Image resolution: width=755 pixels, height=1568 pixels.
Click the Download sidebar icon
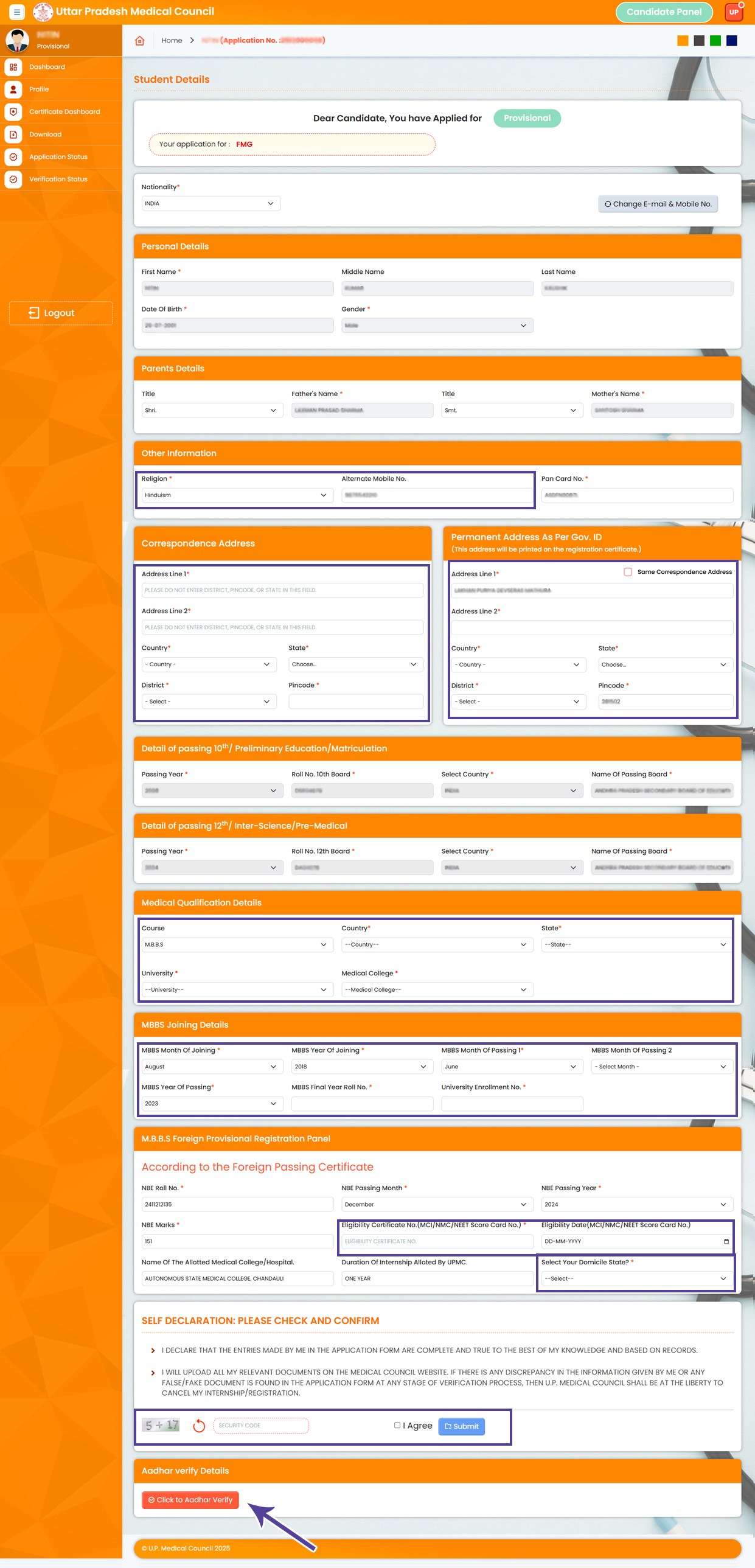(x=13, y=134)
